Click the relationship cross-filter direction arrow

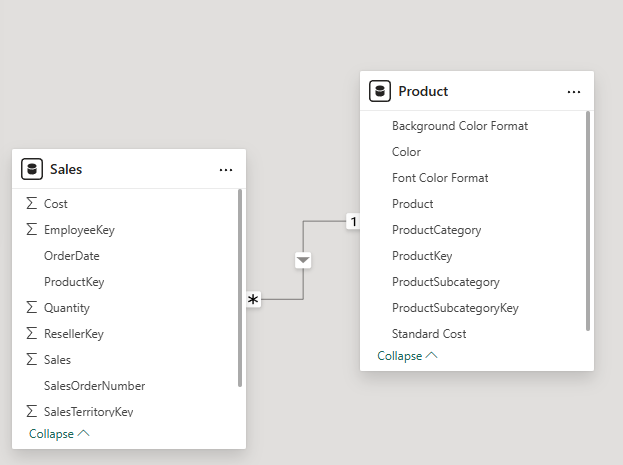click(304, 260)
